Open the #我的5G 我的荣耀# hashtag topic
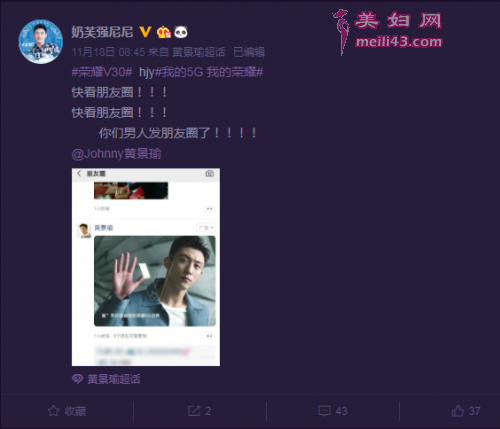 pyautogui.click(x=209, y=72)
